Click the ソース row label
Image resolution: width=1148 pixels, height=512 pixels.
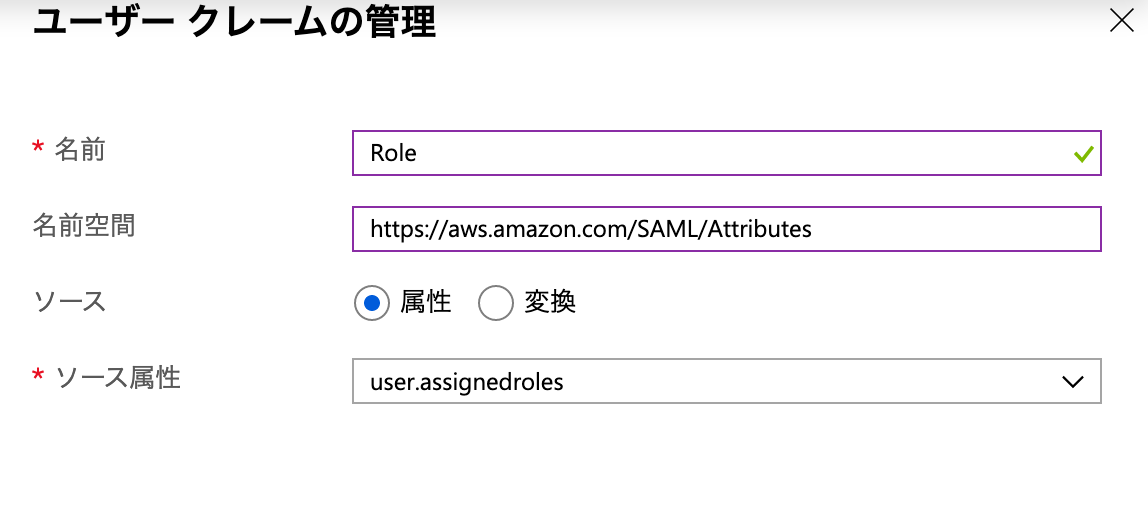(69, 301)
